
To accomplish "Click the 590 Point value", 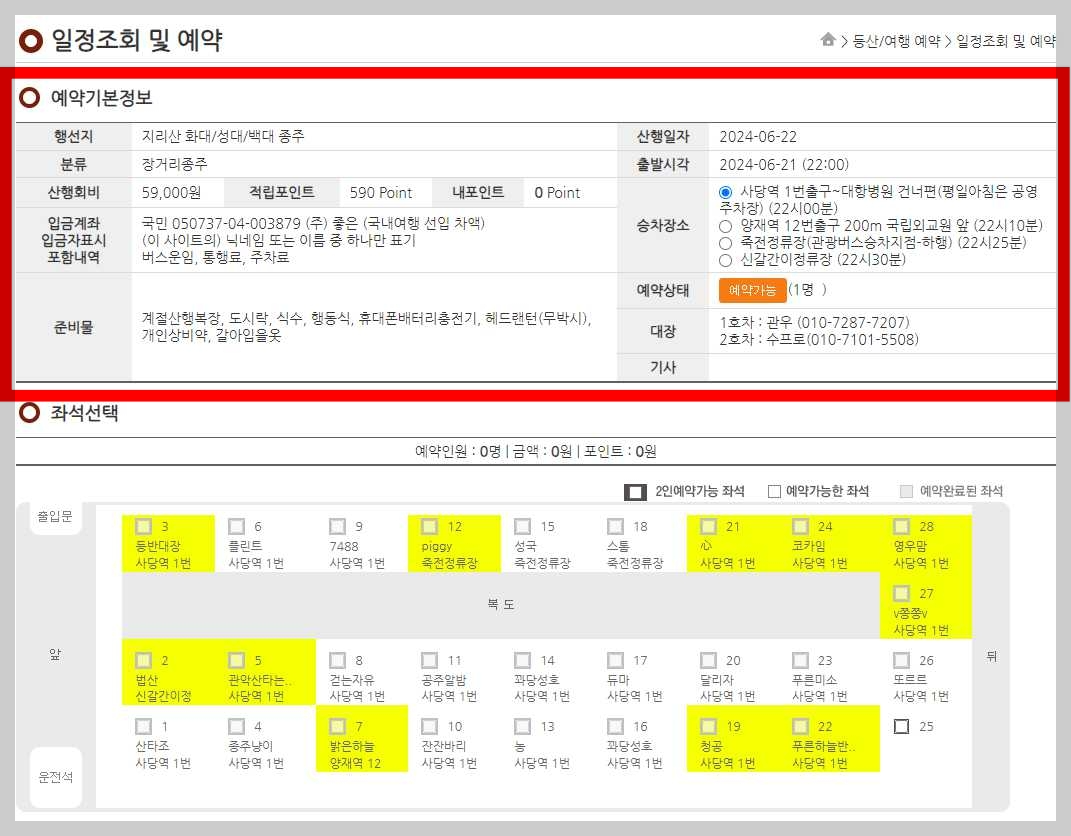I will tap(381, 193).
